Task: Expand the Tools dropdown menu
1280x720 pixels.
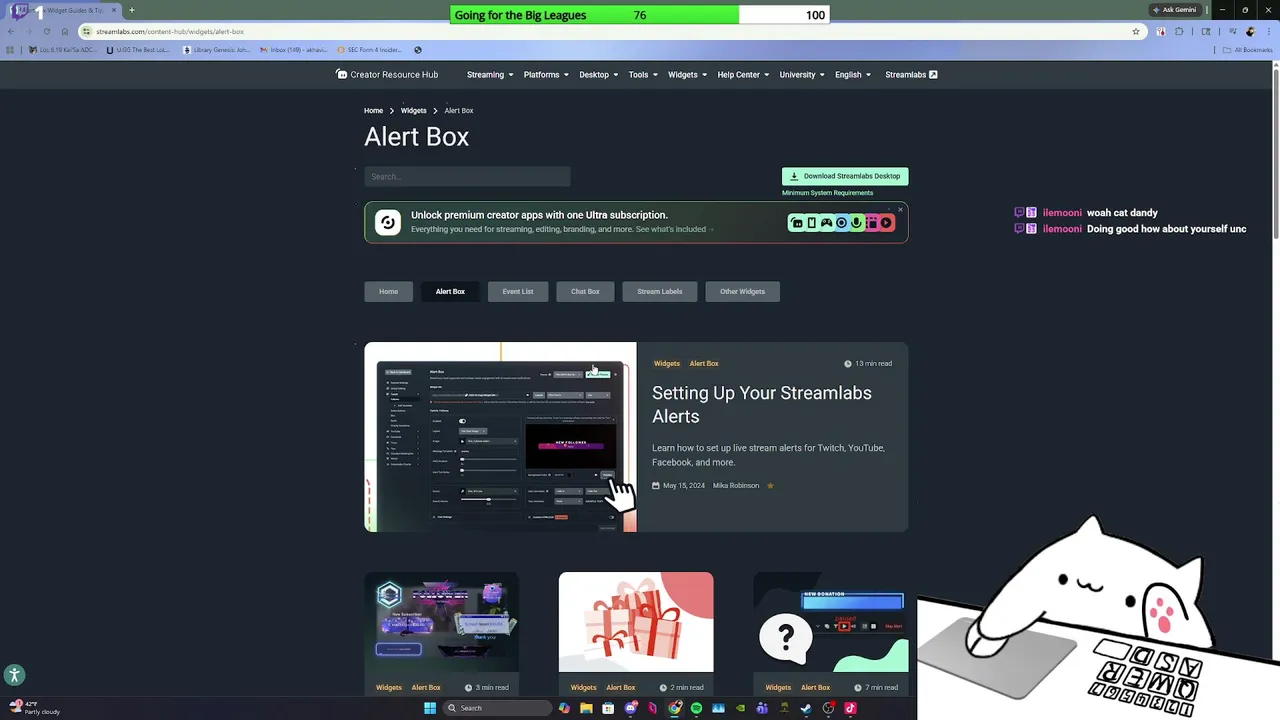Action: click(643, 74)
